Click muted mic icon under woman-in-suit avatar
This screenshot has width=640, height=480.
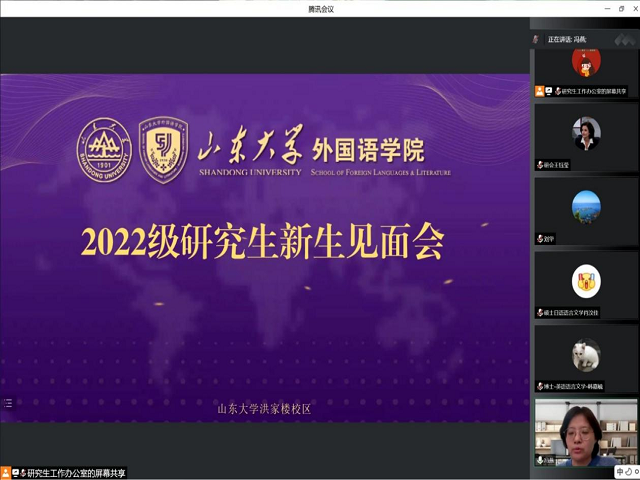pos(540,165)
